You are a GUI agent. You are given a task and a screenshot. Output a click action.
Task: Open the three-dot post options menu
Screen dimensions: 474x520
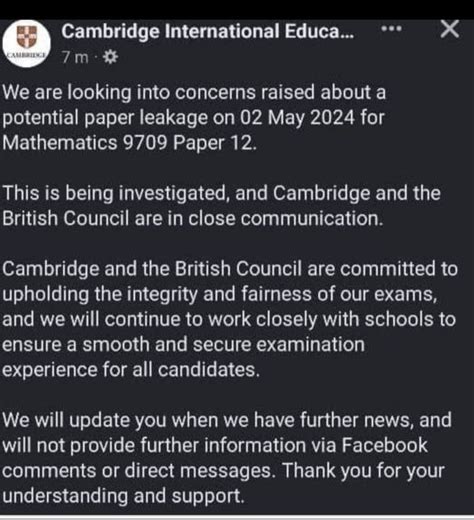pyautogui.click(x=391, y=29)
